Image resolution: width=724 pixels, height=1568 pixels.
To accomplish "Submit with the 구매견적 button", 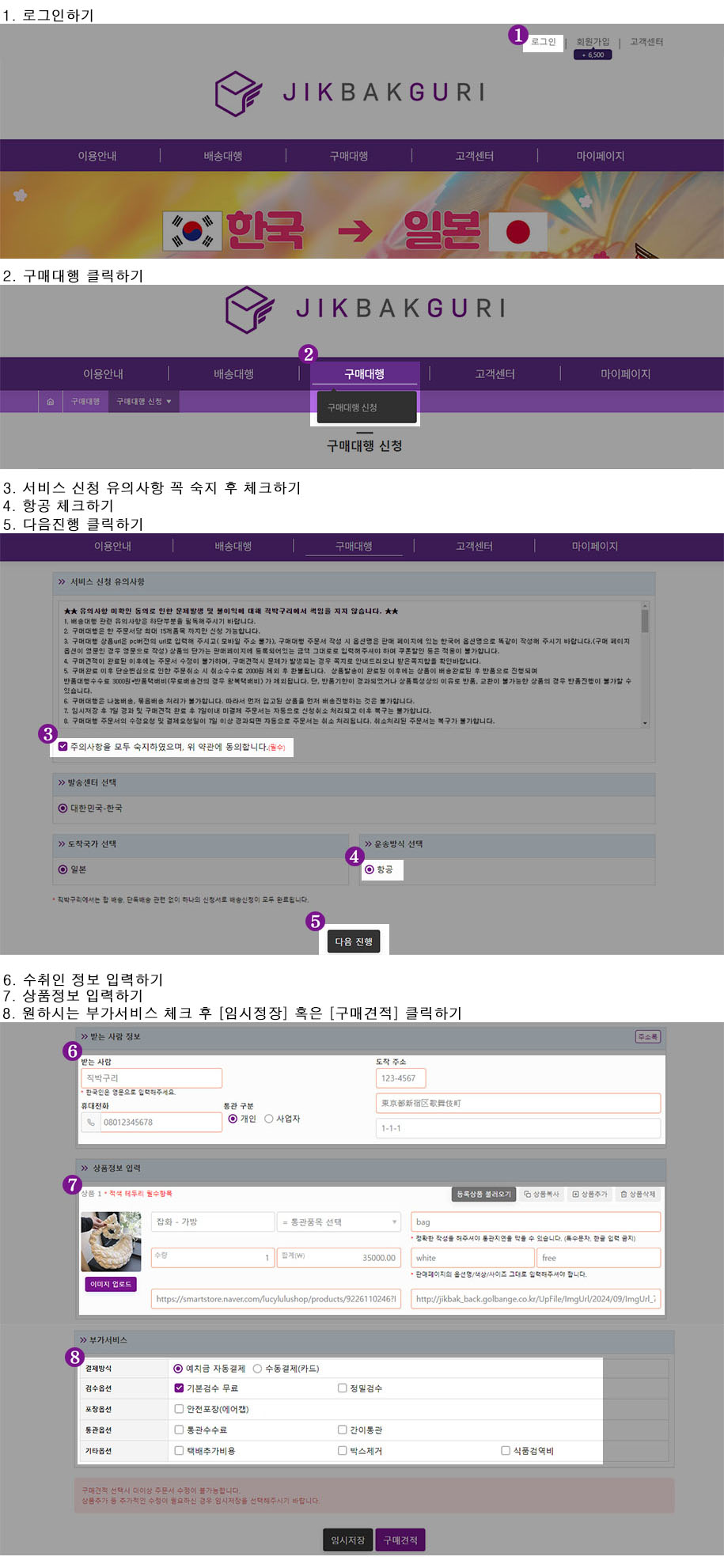I will click(x=400, y=1540).
